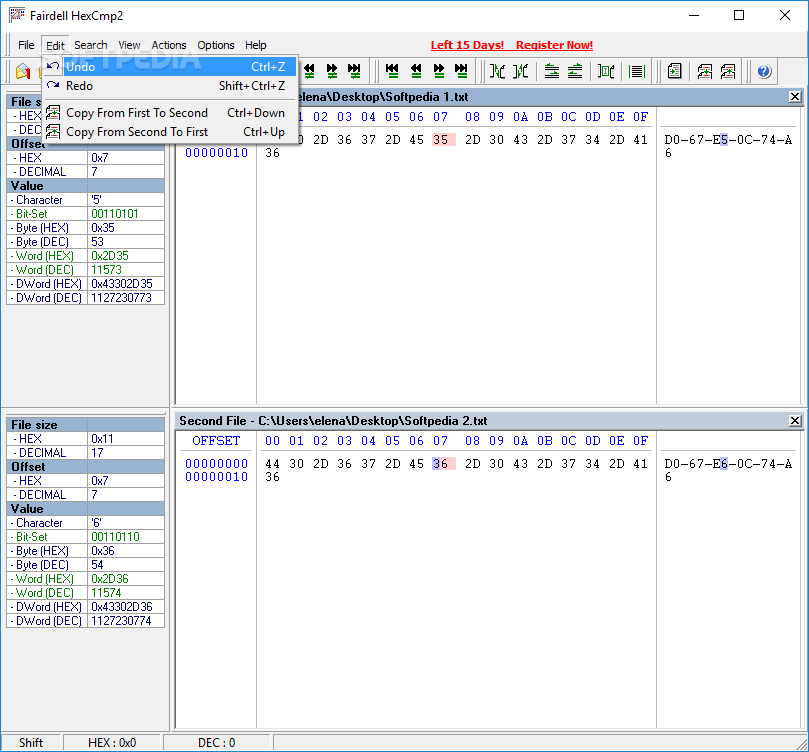Screen dimensions: 809x752
Task: Open the View menu
Action: (129, 45)
